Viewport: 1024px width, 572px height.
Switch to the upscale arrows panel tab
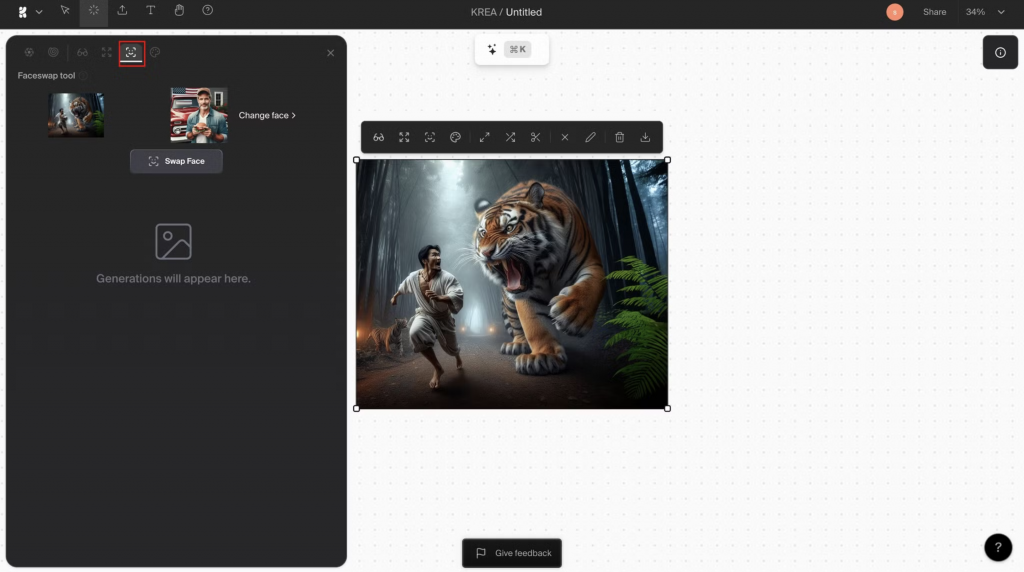coord(106,52)
